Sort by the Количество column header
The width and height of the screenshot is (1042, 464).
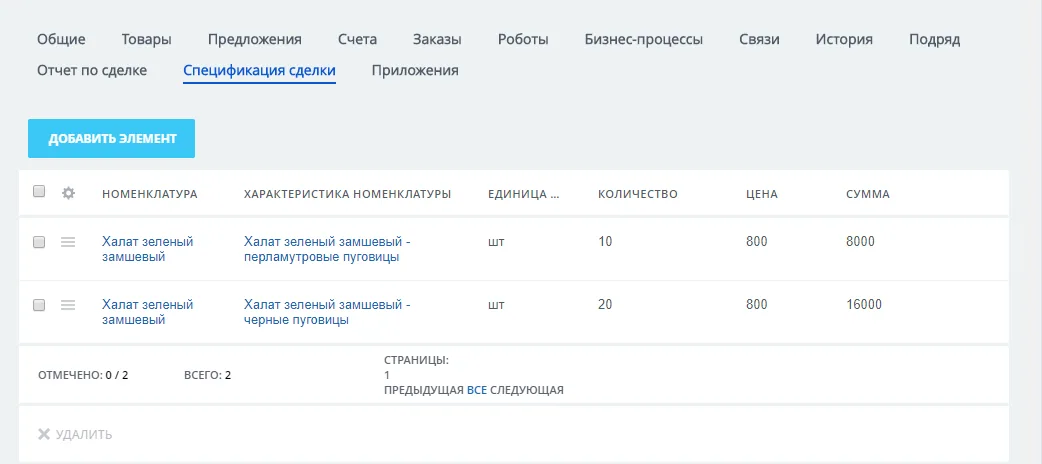637,194
